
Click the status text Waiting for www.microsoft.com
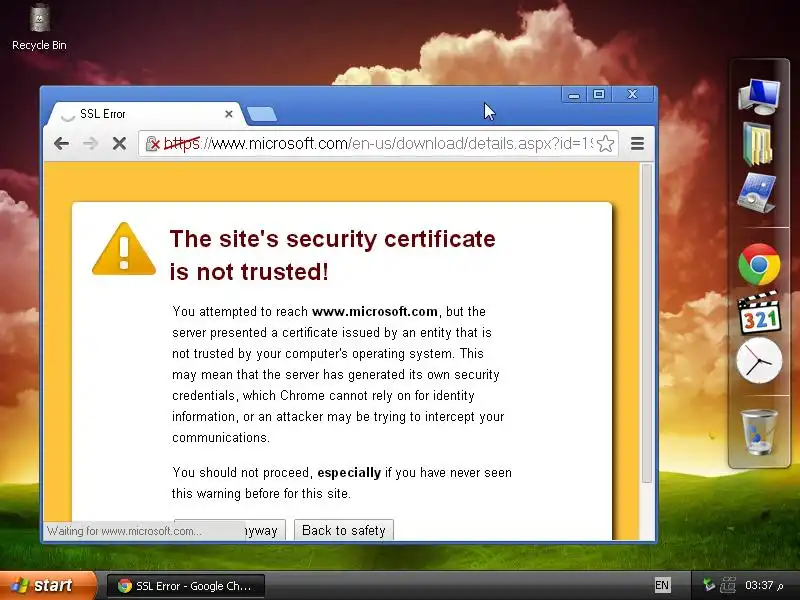[124, 531]
